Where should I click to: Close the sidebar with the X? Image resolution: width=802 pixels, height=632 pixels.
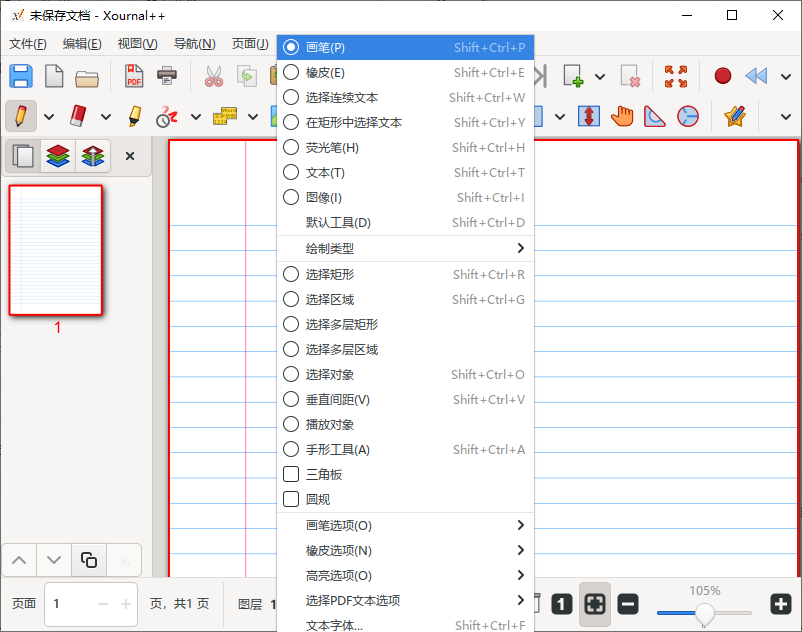(130, 156)
